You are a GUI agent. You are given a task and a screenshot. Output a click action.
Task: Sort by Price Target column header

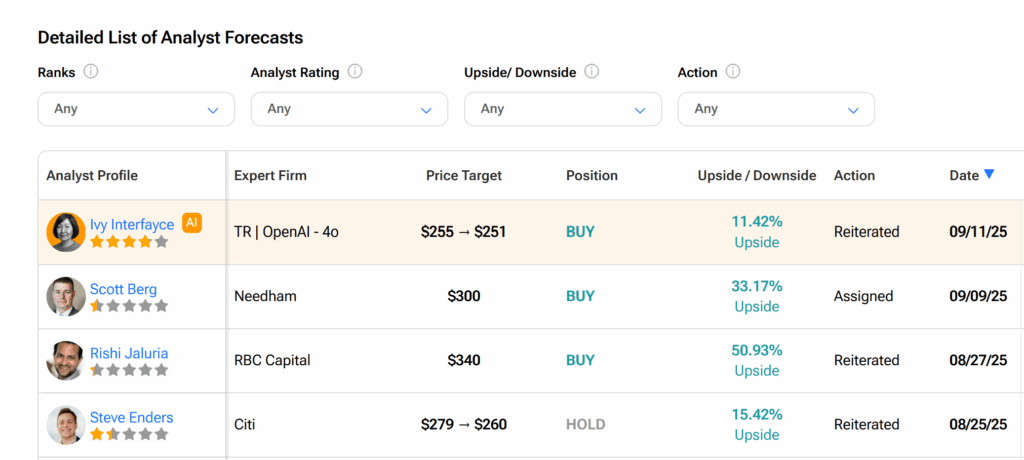(463, 176)
